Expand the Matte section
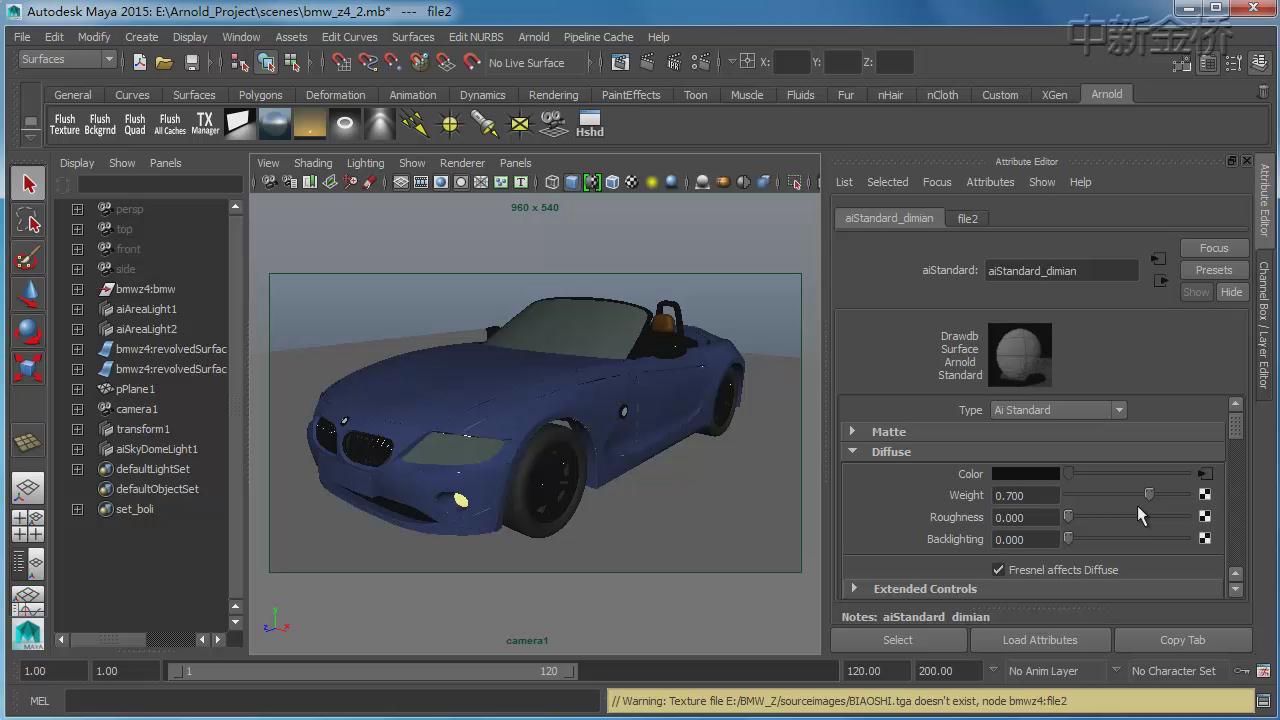Screen dimensions: 1280x720 coord(853,431)
